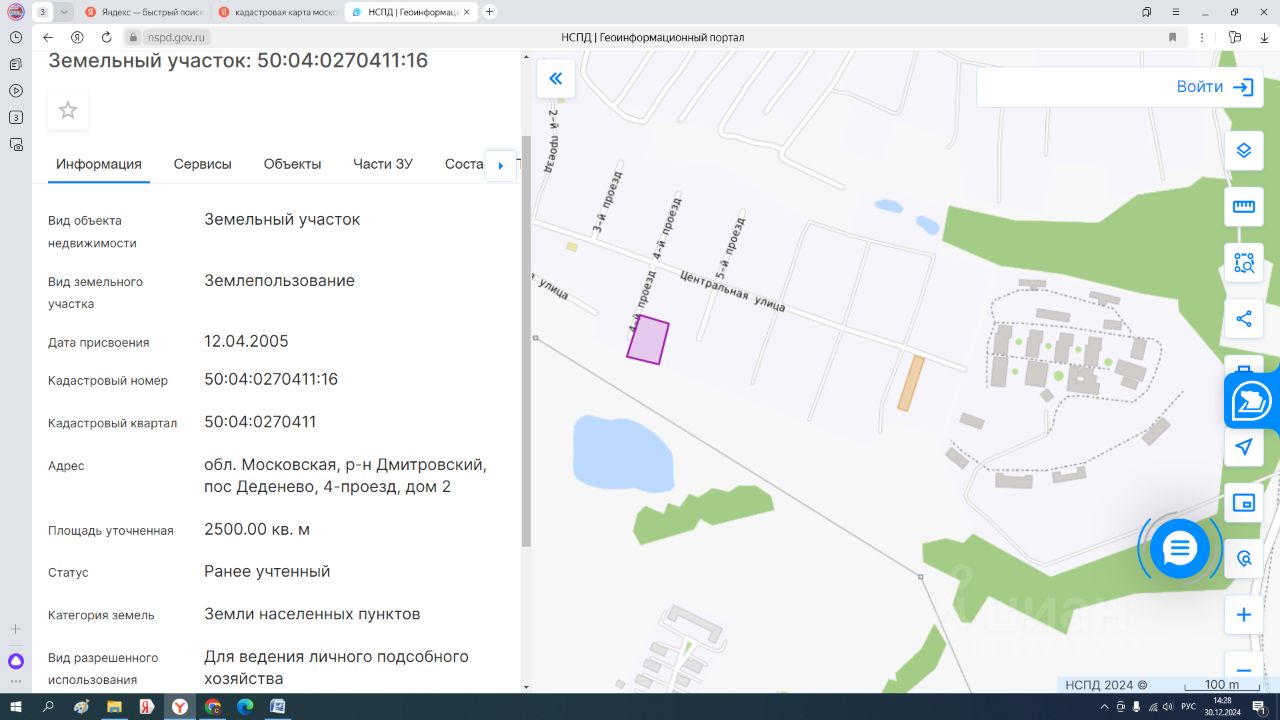This screenshot has height=720, width=1280.
Task: Open Word from the taskbar
Action: pyautogui.click(x=278, y=706)
